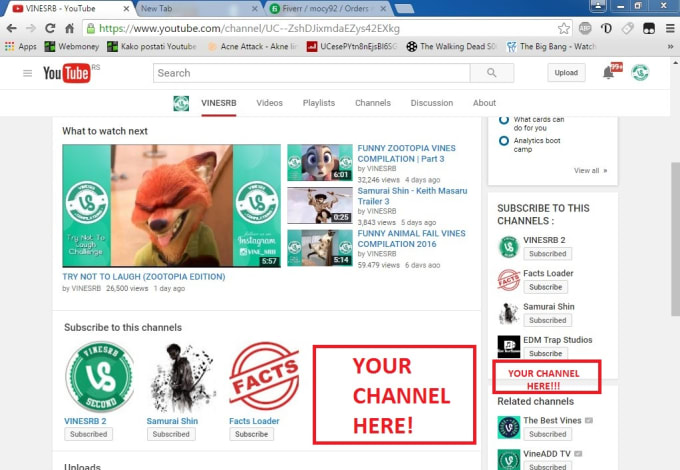
Task: Open the Discussion channel tab
Action: click(432, 103)
